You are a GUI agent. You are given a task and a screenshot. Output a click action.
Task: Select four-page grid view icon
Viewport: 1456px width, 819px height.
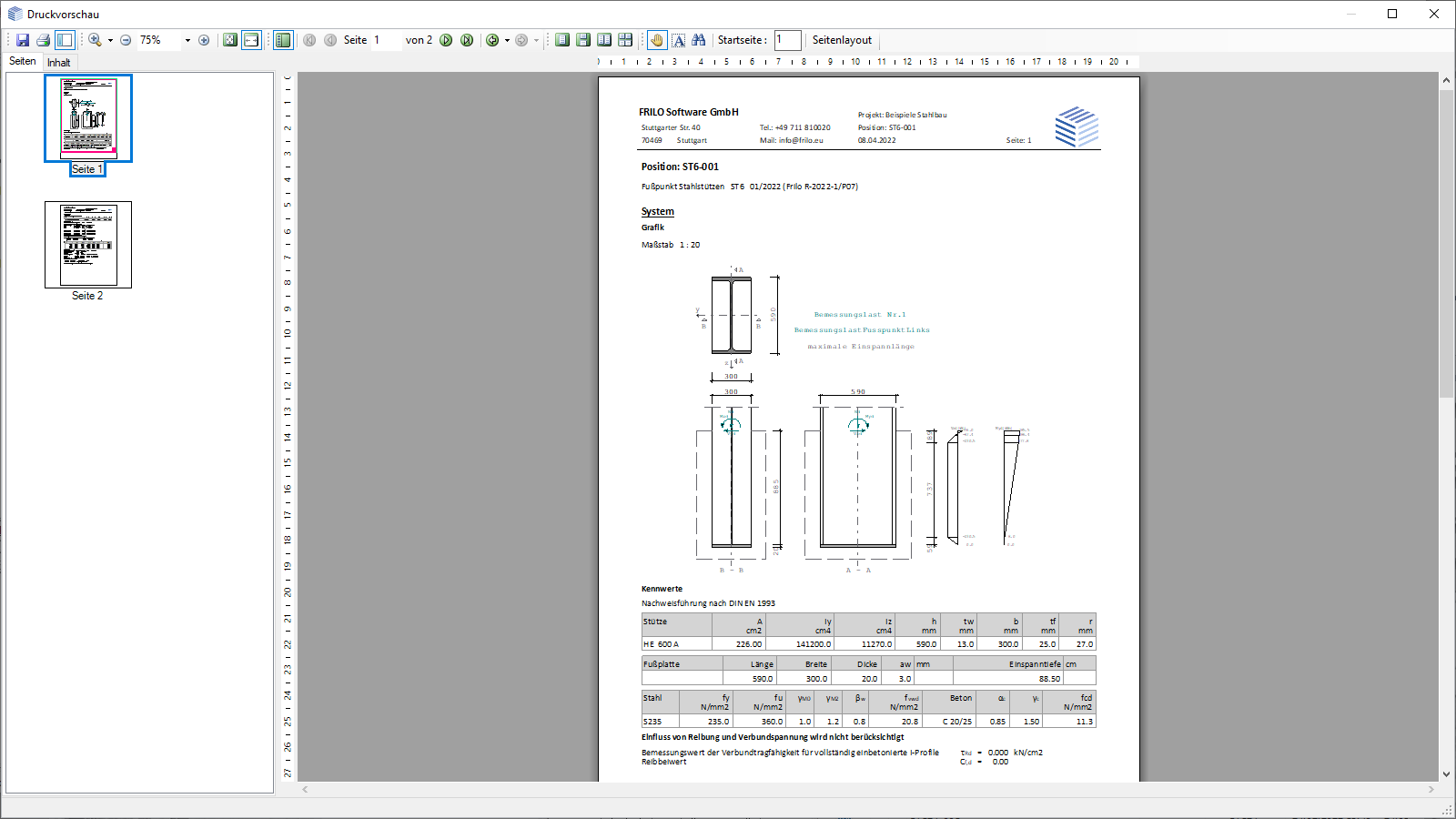pos(625,40)
